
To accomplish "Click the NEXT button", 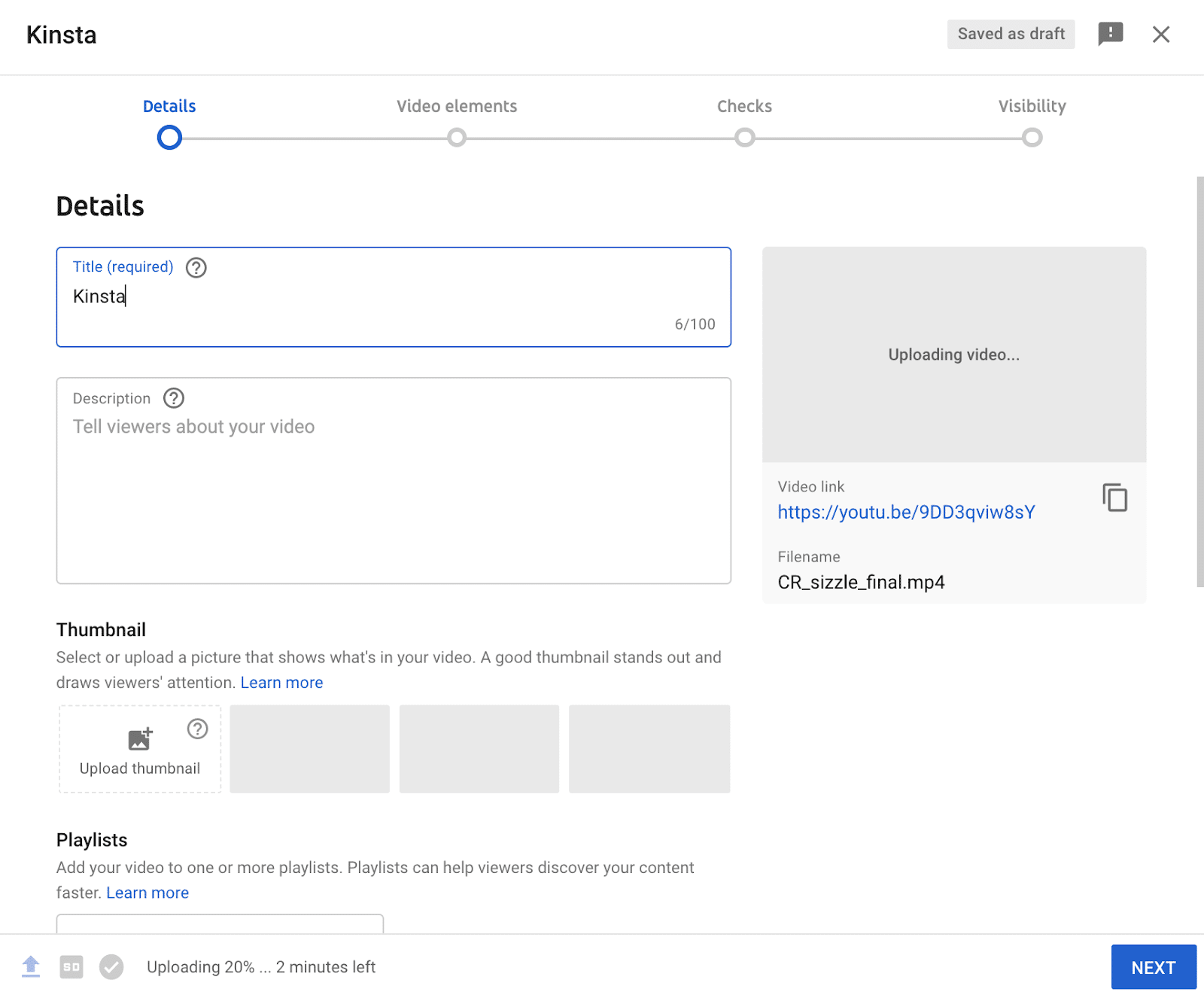I will (1153, 966).
